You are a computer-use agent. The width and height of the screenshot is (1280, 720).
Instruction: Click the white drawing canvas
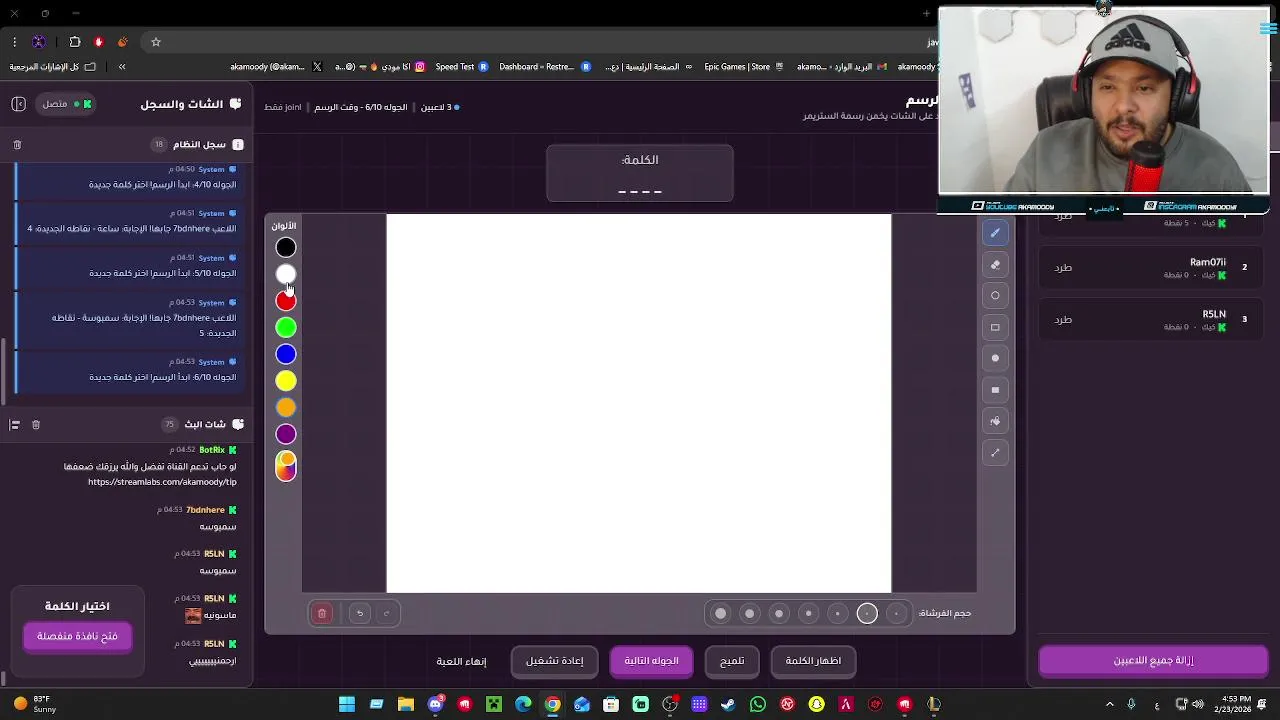tap(639, 403)
